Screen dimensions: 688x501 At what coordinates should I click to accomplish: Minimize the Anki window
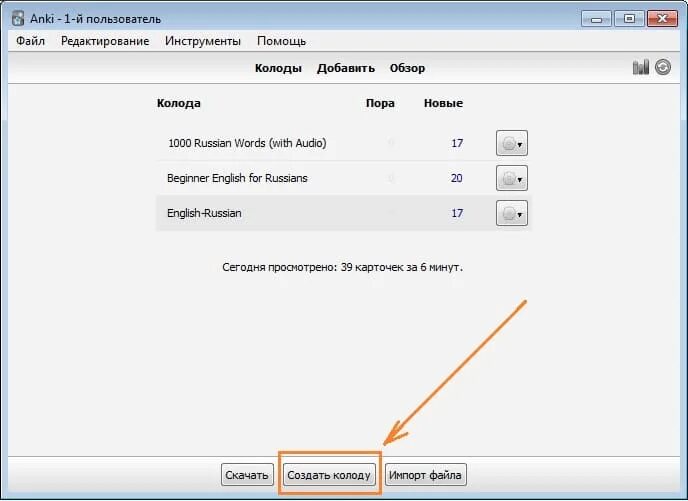(596, 19)
